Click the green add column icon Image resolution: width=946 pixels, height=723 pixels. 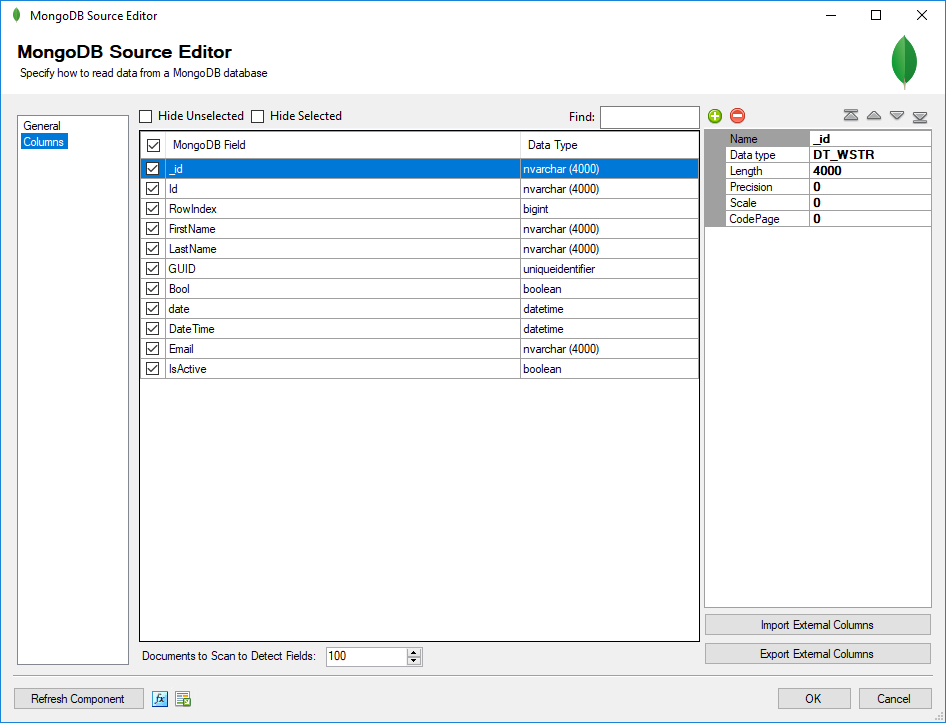pyautogui.click(x=715, y=116)
